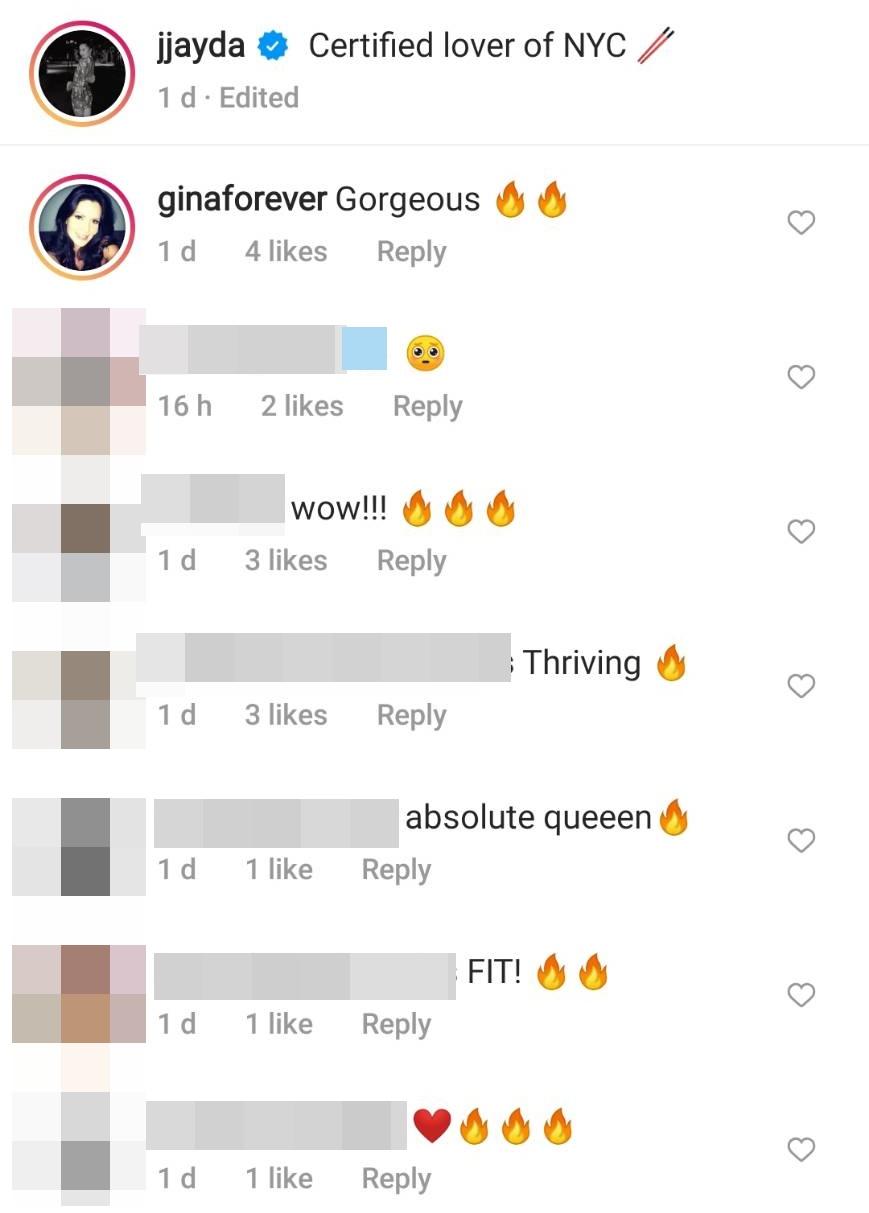This screenshot has height=1213, width=869.
Task: Reply to the "FIT!" comment
Action: [x=396, y=1024]
